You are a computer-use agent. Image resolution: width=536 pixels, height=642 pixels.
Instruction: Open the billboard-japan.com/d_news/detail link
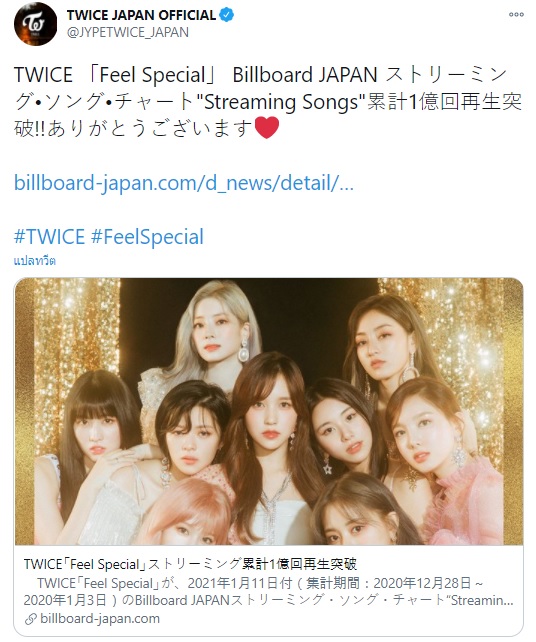point(184,183)
